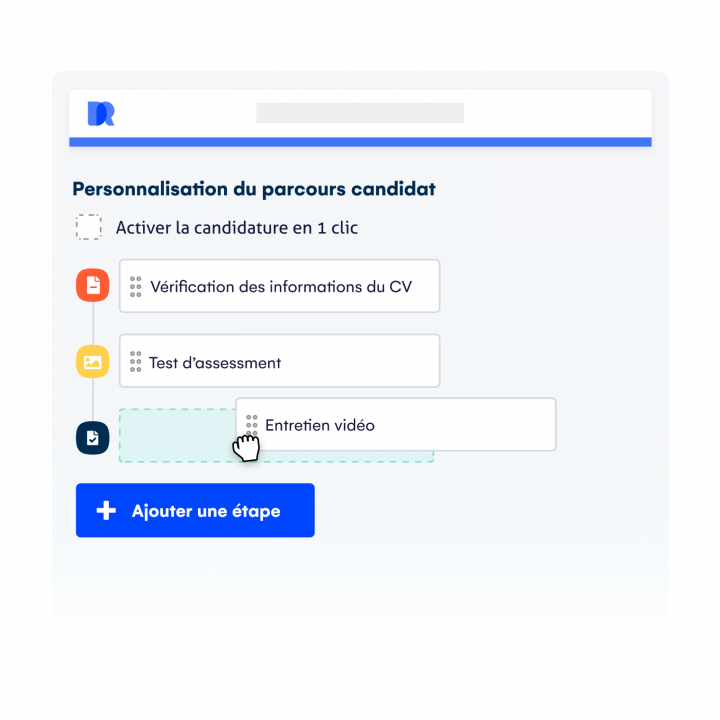720x720 pixels.
Task: Select the Entretien vidéo step card
Action: 396,424
